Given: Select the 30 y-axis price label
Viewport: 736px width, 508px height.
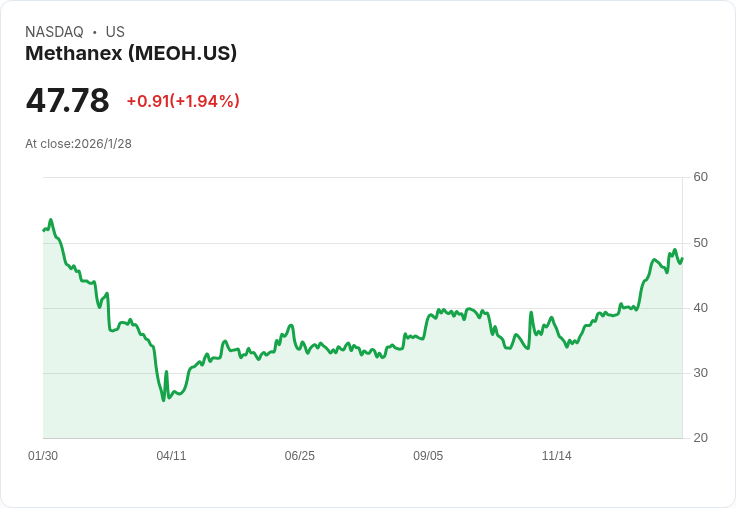Looking at the screenshot, I should 700,373.
